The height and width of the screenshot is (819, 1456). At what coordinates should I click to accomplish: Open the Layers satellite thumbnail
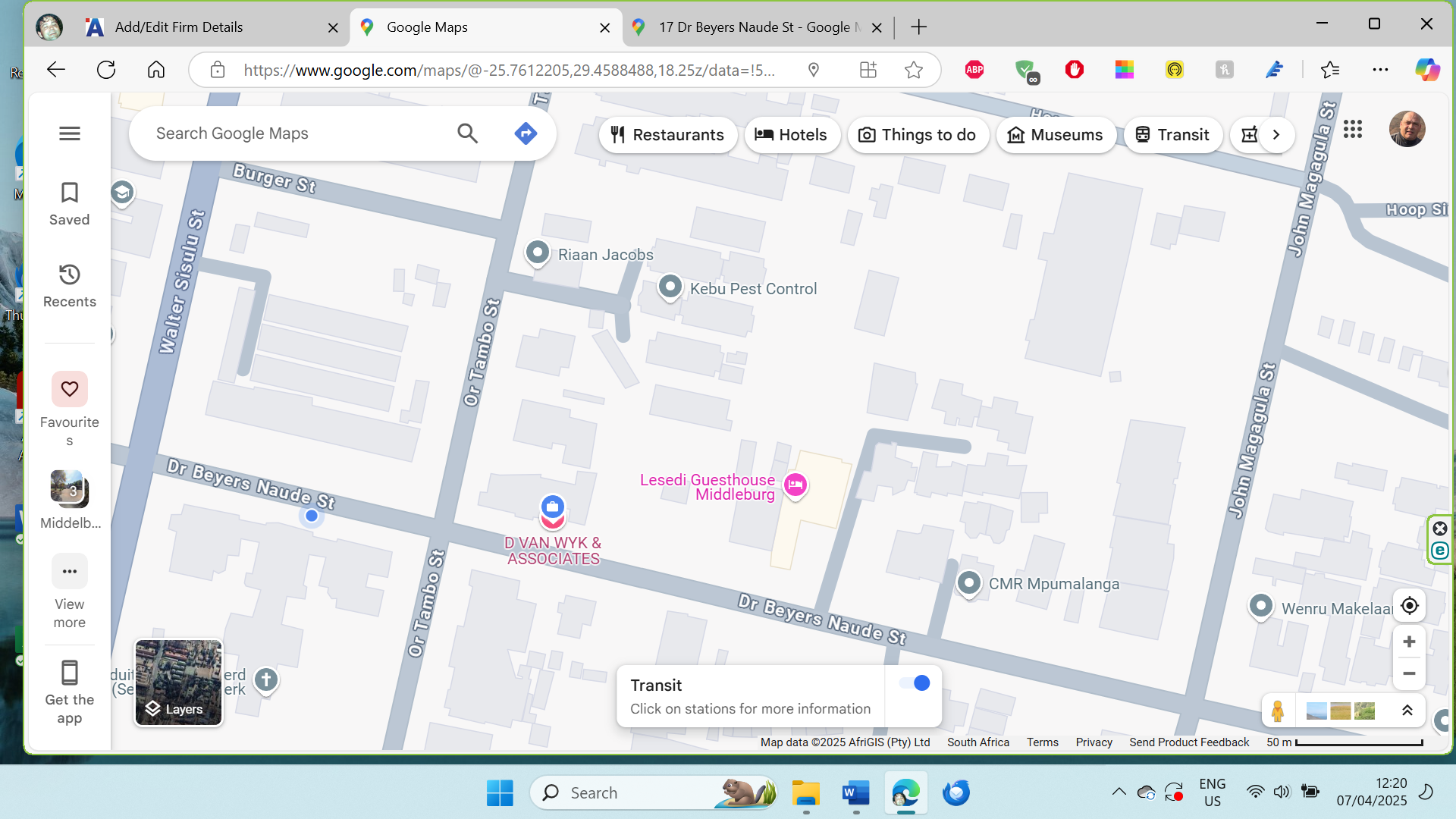(178, 682)
